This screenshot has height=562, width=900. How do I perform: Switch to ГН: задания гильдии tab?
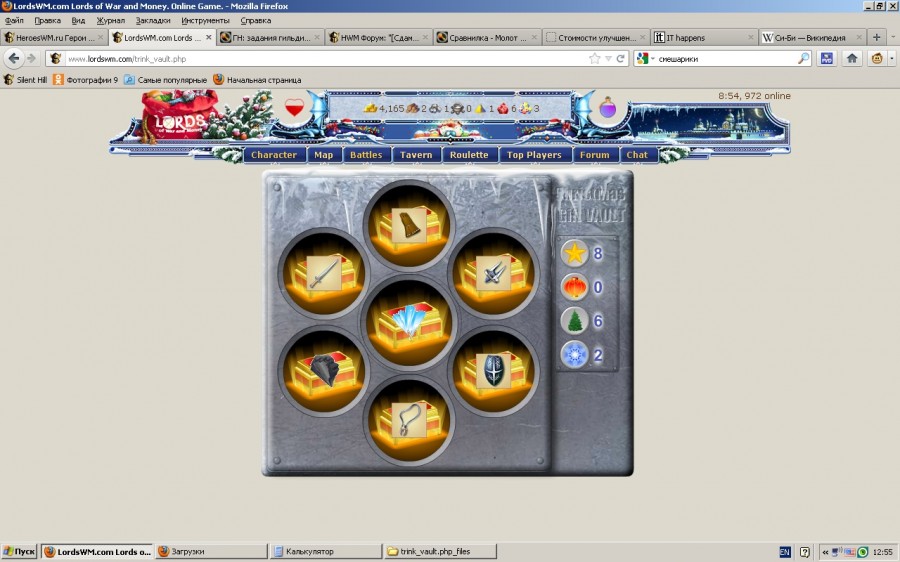tap(270, 37)
